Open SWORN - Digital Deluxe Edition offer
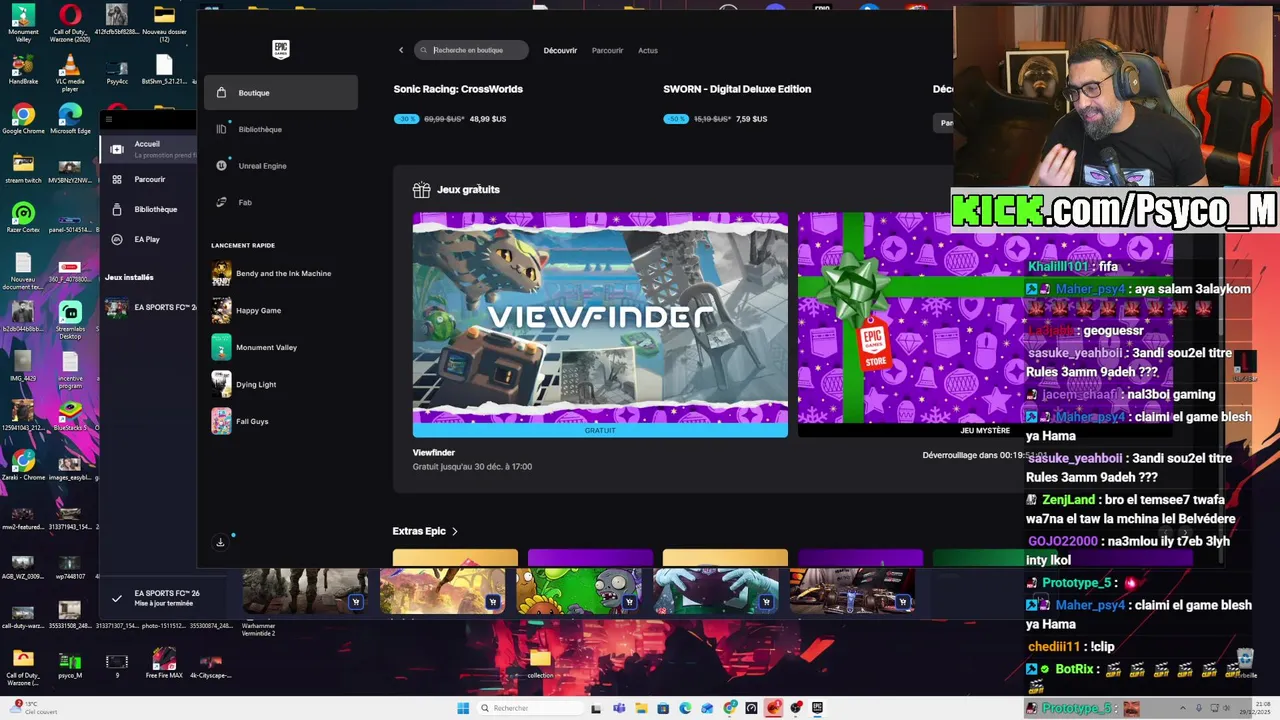Image resolution: width=1280 pixels, height=720 pixels. (x=737, y=89)
